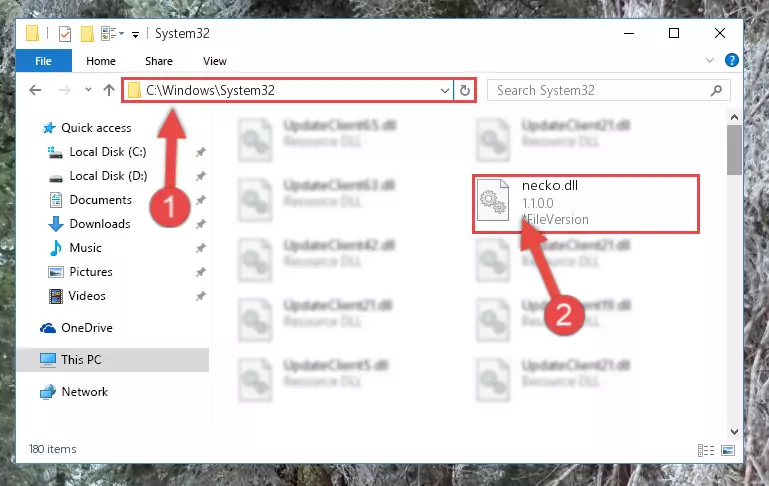Click the New folder icon in title bar
Image resolution: width=769 pixels, height=486 pixels.
pyautogui.click(x=87, y=34)
